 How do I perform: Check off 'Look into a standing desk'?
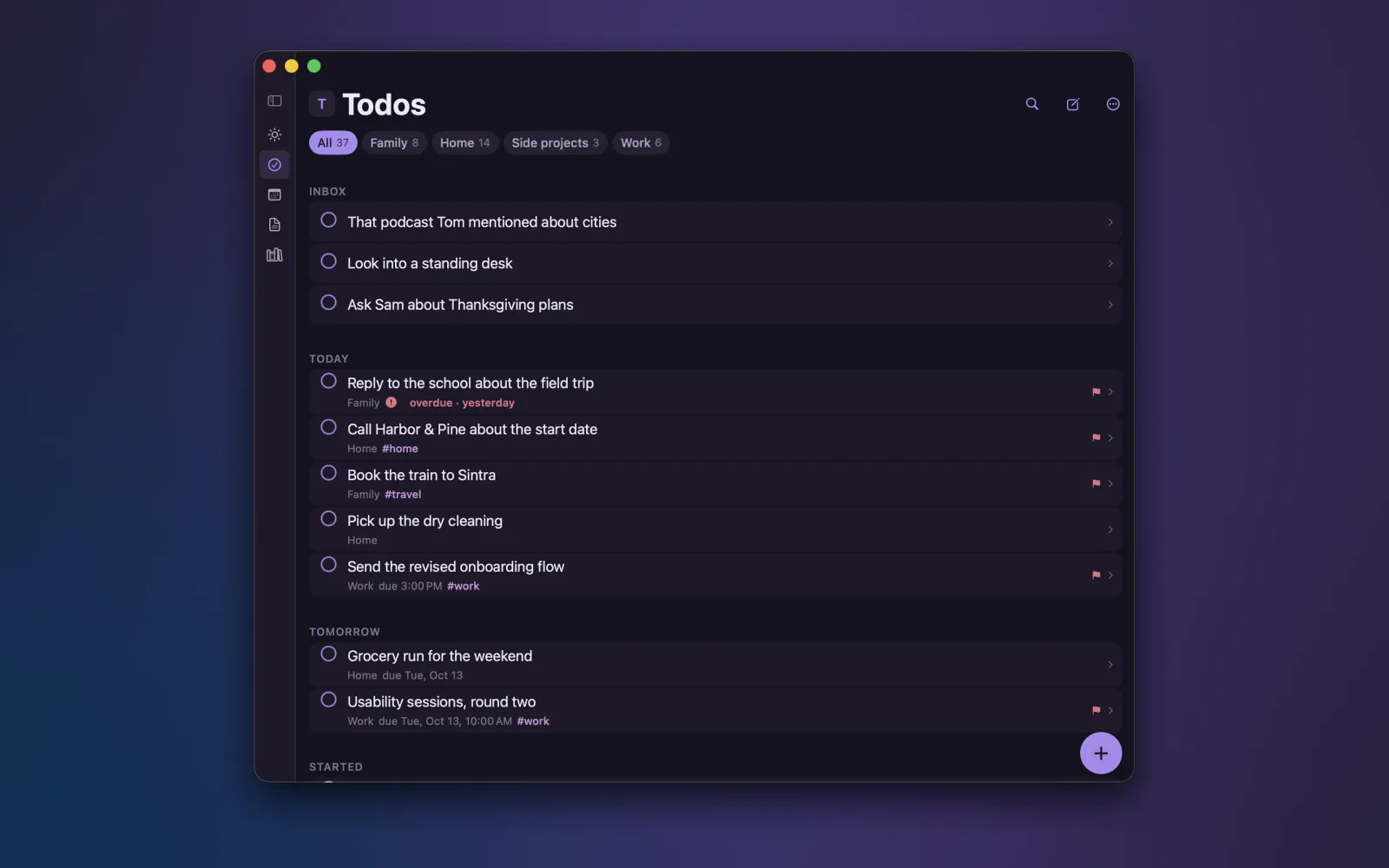tap(328, 261)
